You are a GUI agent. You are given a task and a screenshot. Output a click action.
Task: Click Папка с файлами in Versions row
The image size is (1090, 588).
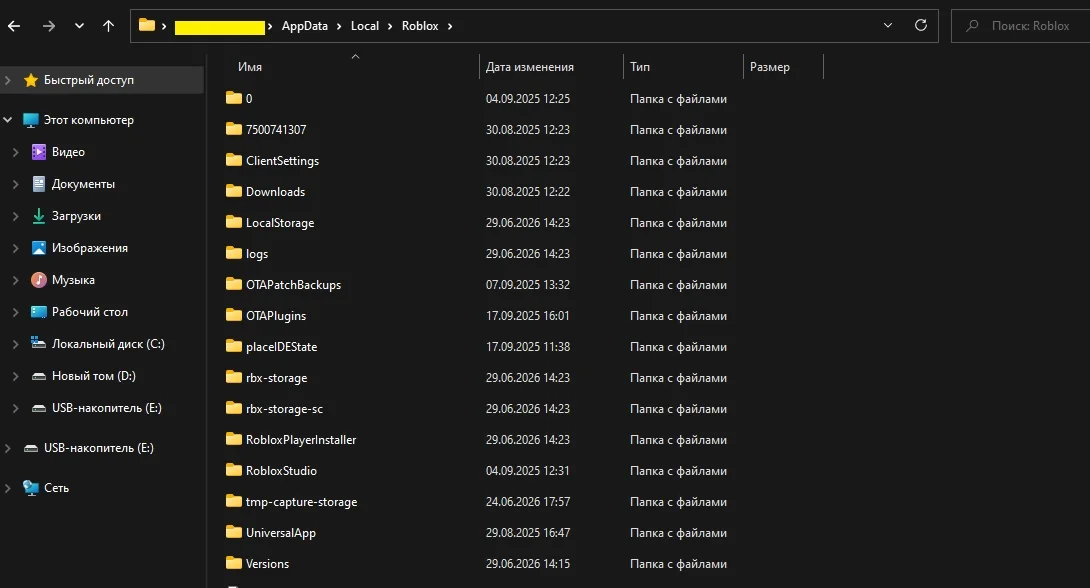tap(678, 564)
